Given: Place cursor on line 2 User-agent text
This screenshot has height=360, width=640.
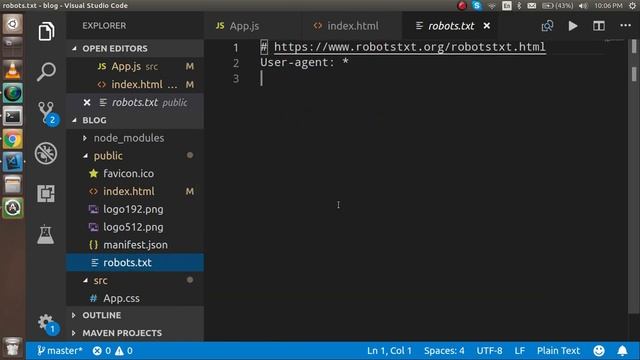Looking at the screenshot, I should click(304, 62).
